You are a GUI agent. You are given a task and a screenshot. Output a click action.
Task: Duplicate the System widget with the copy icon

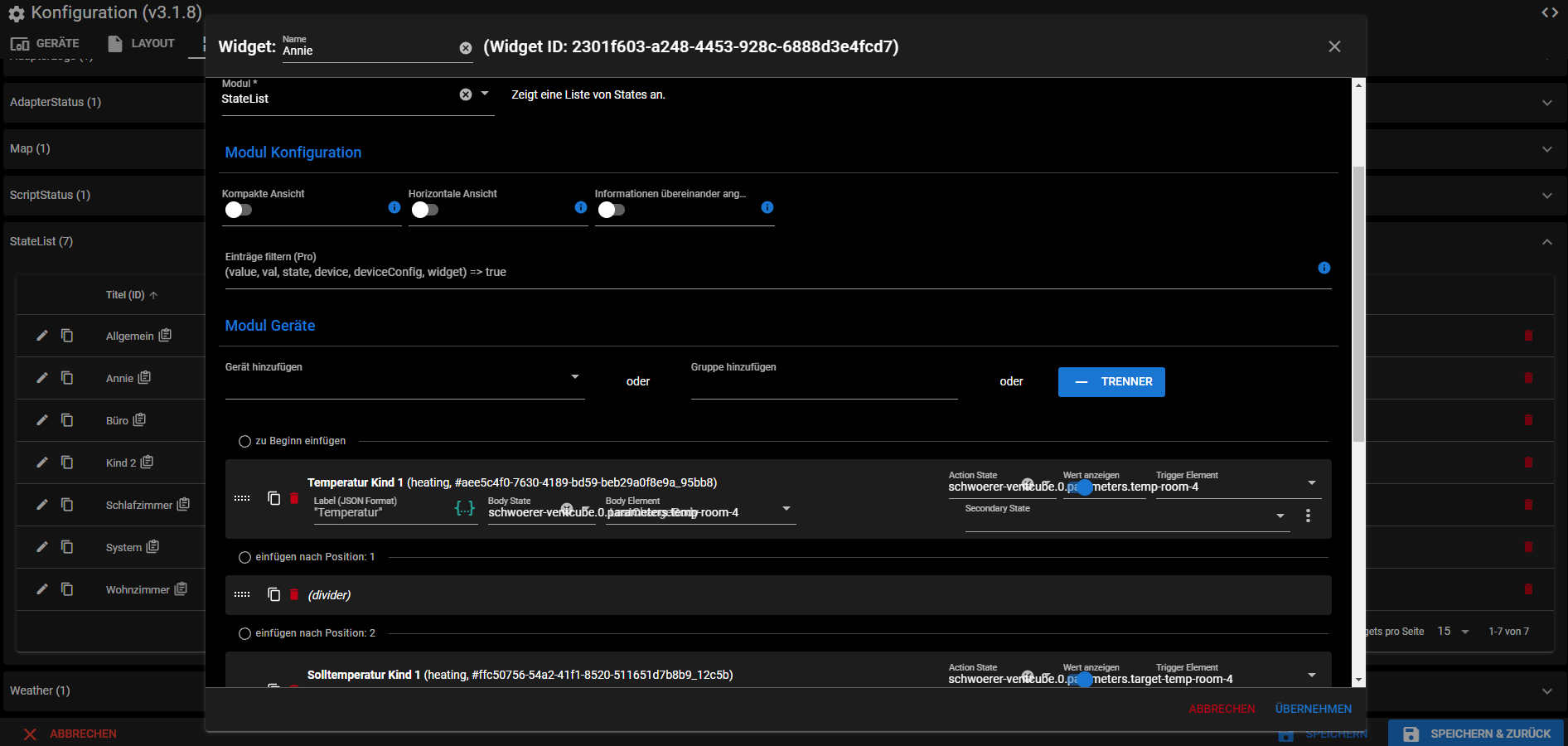67,547
